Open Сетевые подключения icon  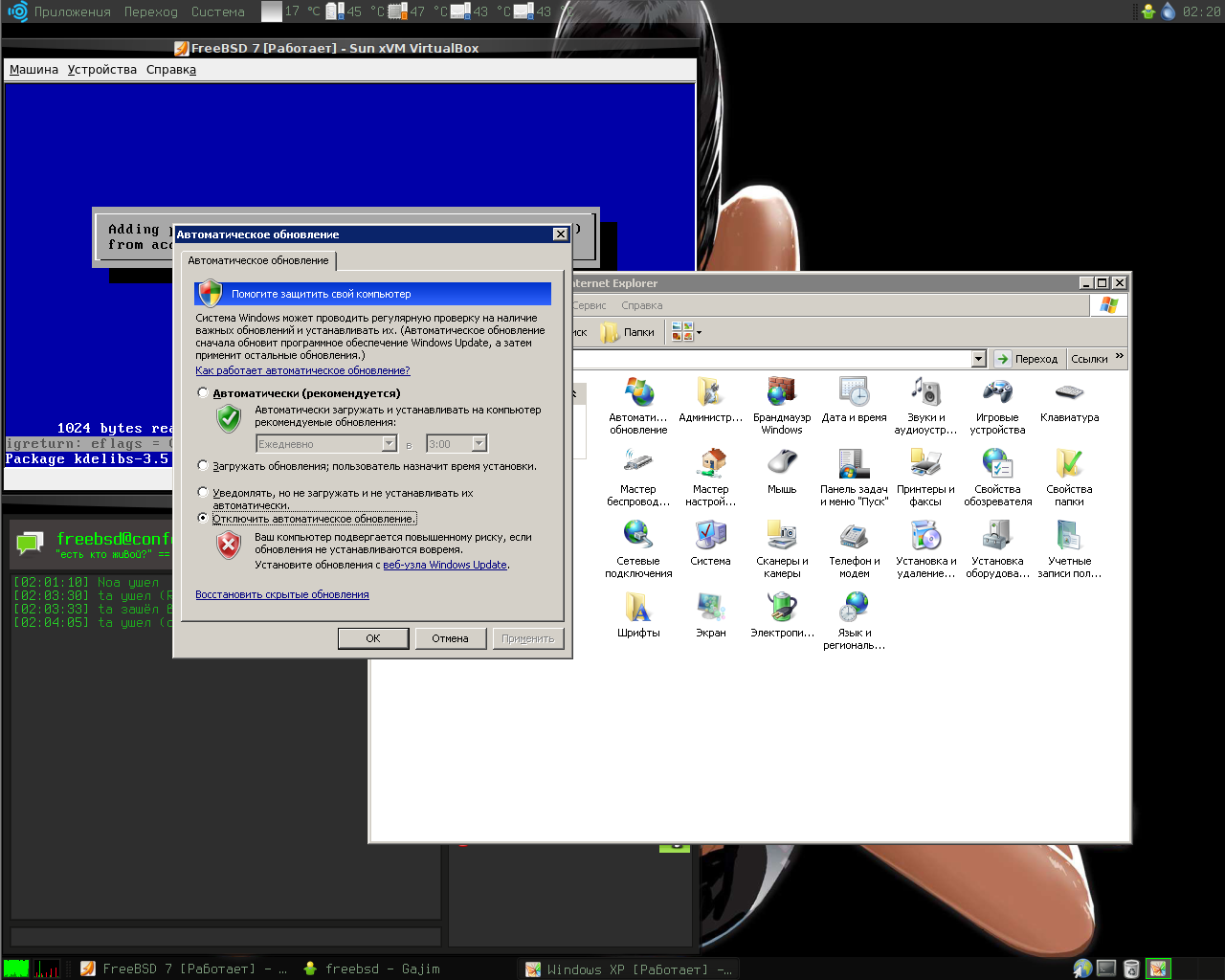click(638, 548)
